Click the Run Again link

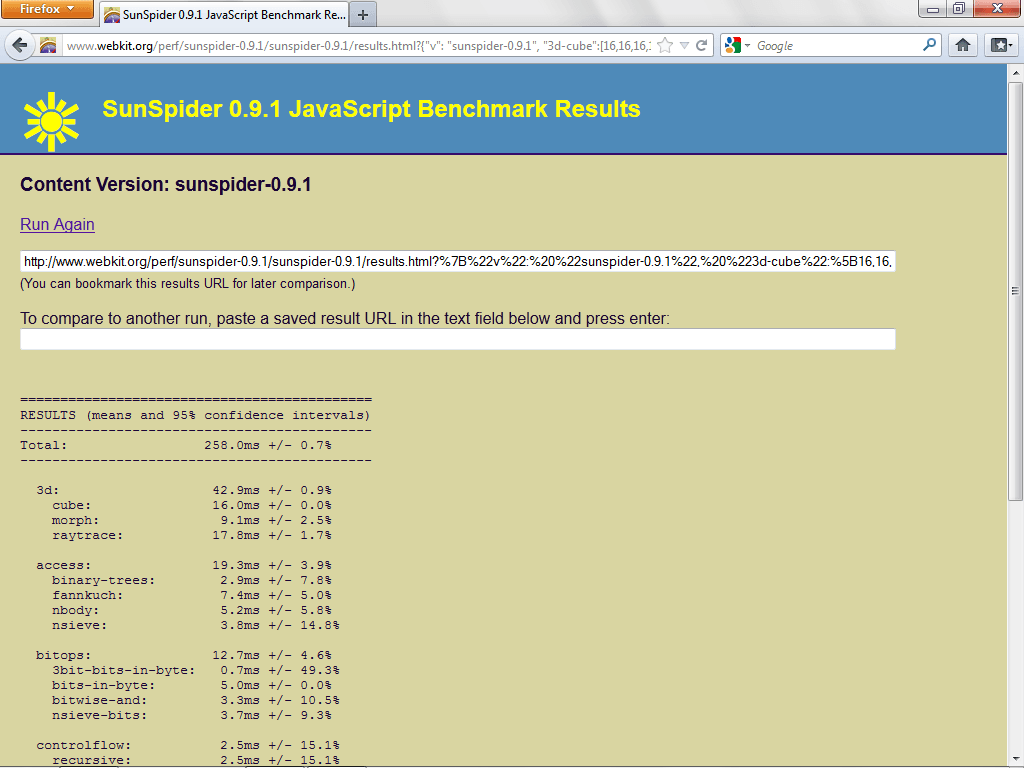click(57, 225)
